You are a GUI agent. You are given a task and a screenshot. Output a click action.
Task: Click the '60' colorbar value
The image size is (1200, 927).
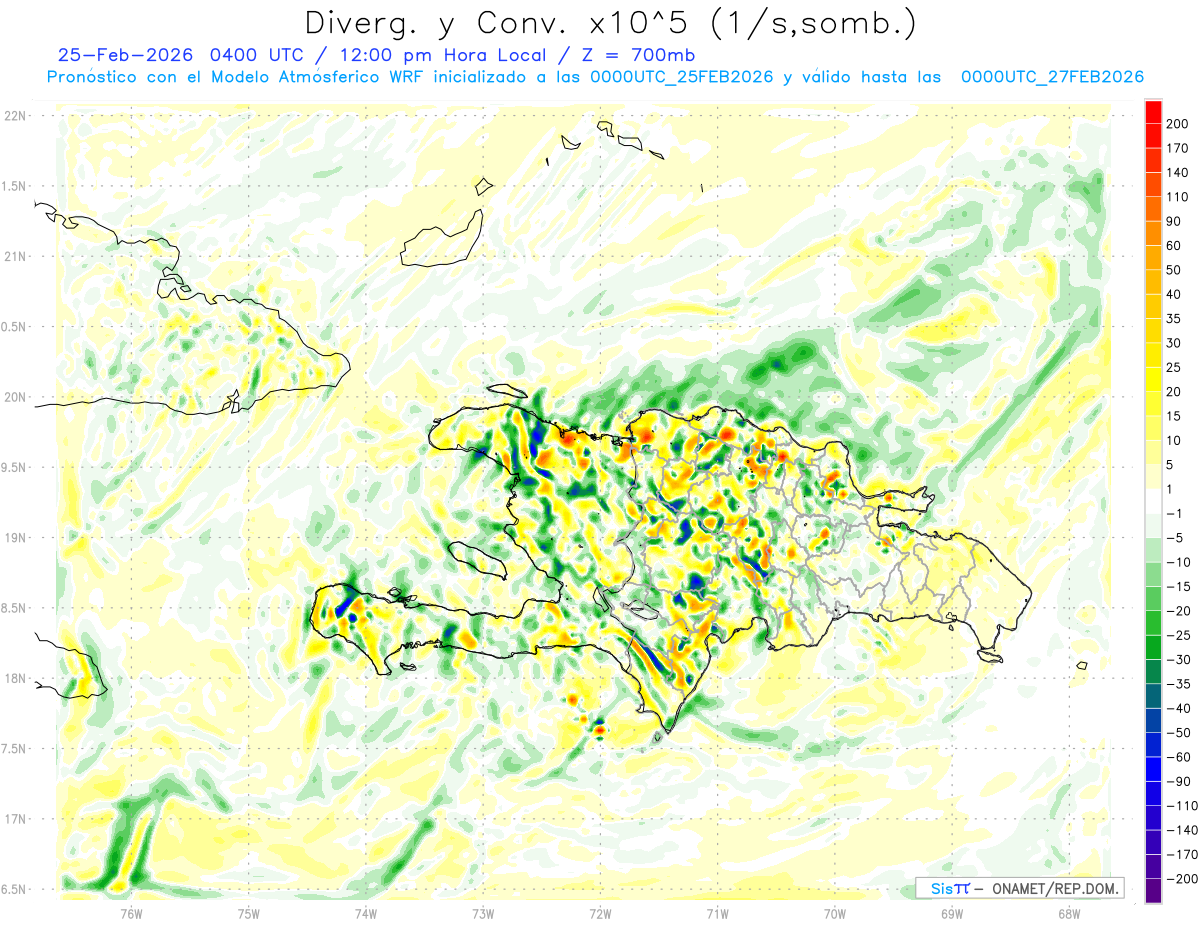(x=1174, y=245)
